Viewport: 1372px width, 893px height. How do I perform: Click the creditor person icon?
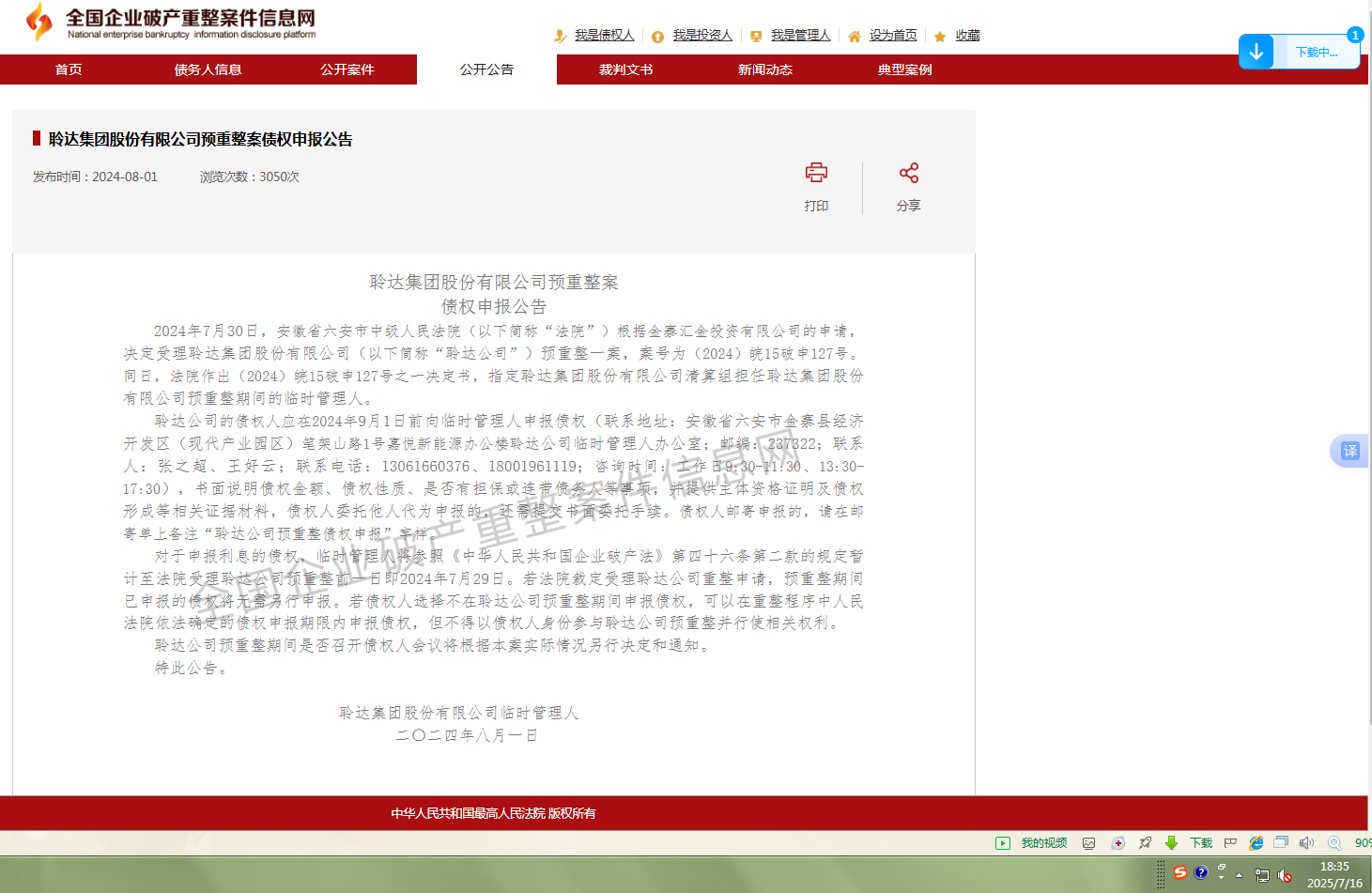point(561,36)
